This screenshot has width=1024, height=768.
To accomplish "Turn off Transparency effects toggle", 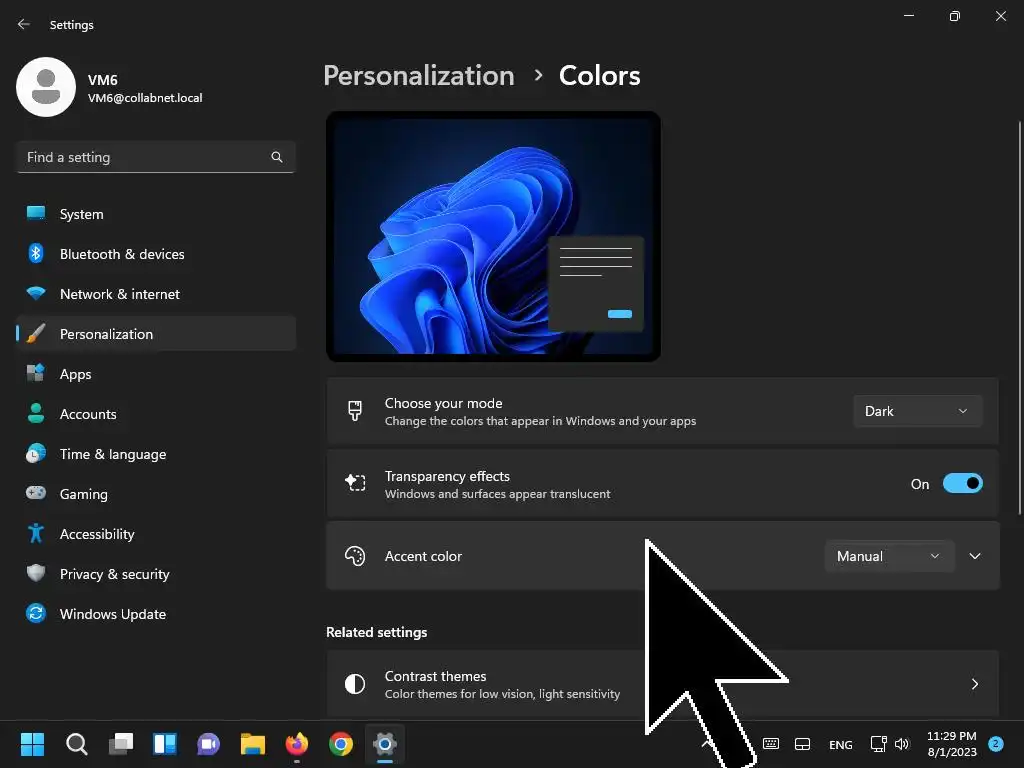I will tap(963, 483).
